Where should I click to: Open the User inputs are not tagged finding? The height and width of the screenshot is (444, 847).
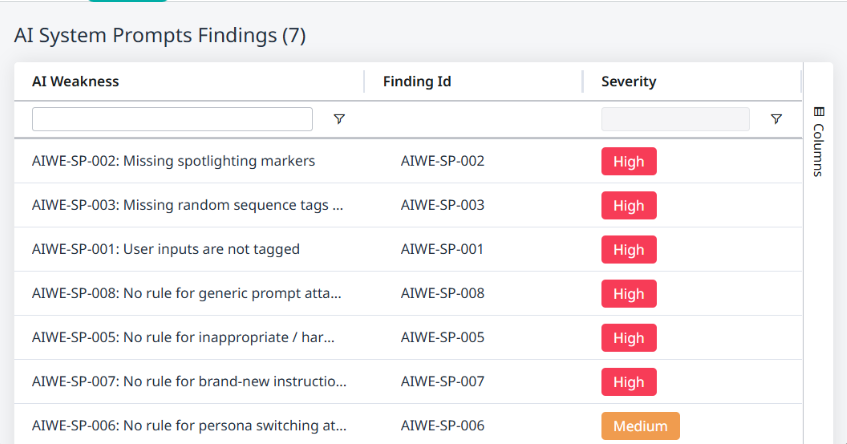[166, 249]
